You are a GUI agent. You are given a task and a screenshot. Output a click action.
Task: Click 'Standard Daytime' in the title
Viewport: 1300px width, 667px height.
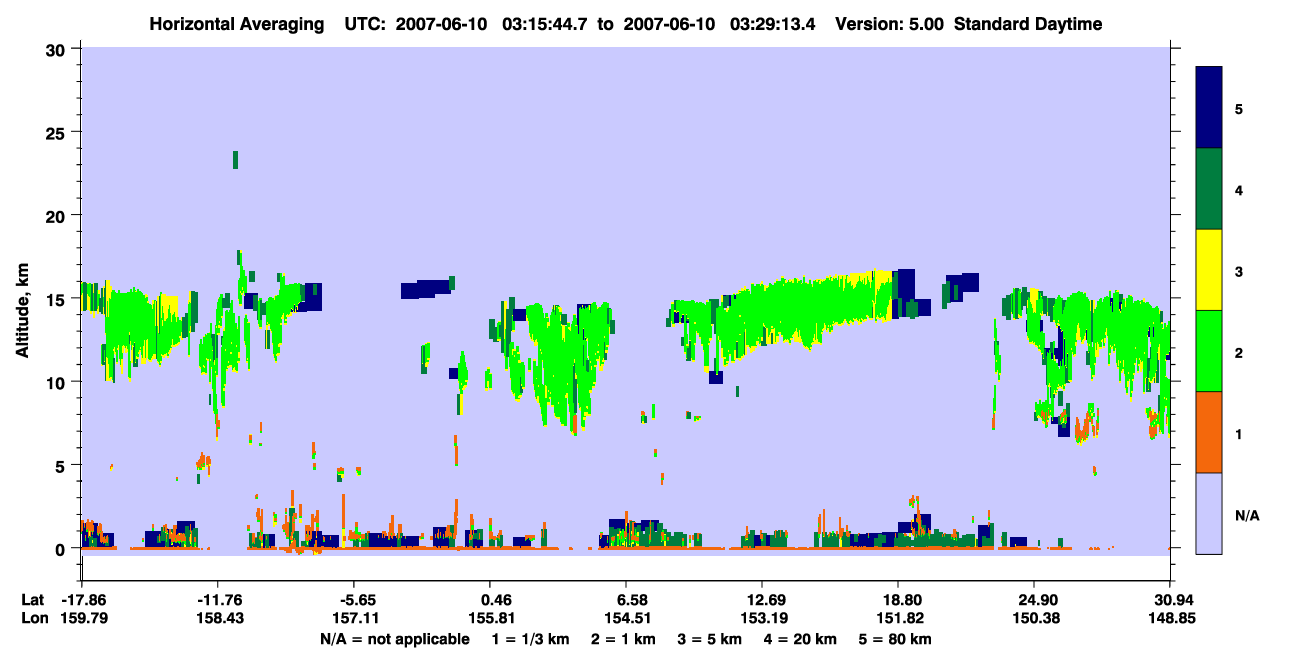1028,24
